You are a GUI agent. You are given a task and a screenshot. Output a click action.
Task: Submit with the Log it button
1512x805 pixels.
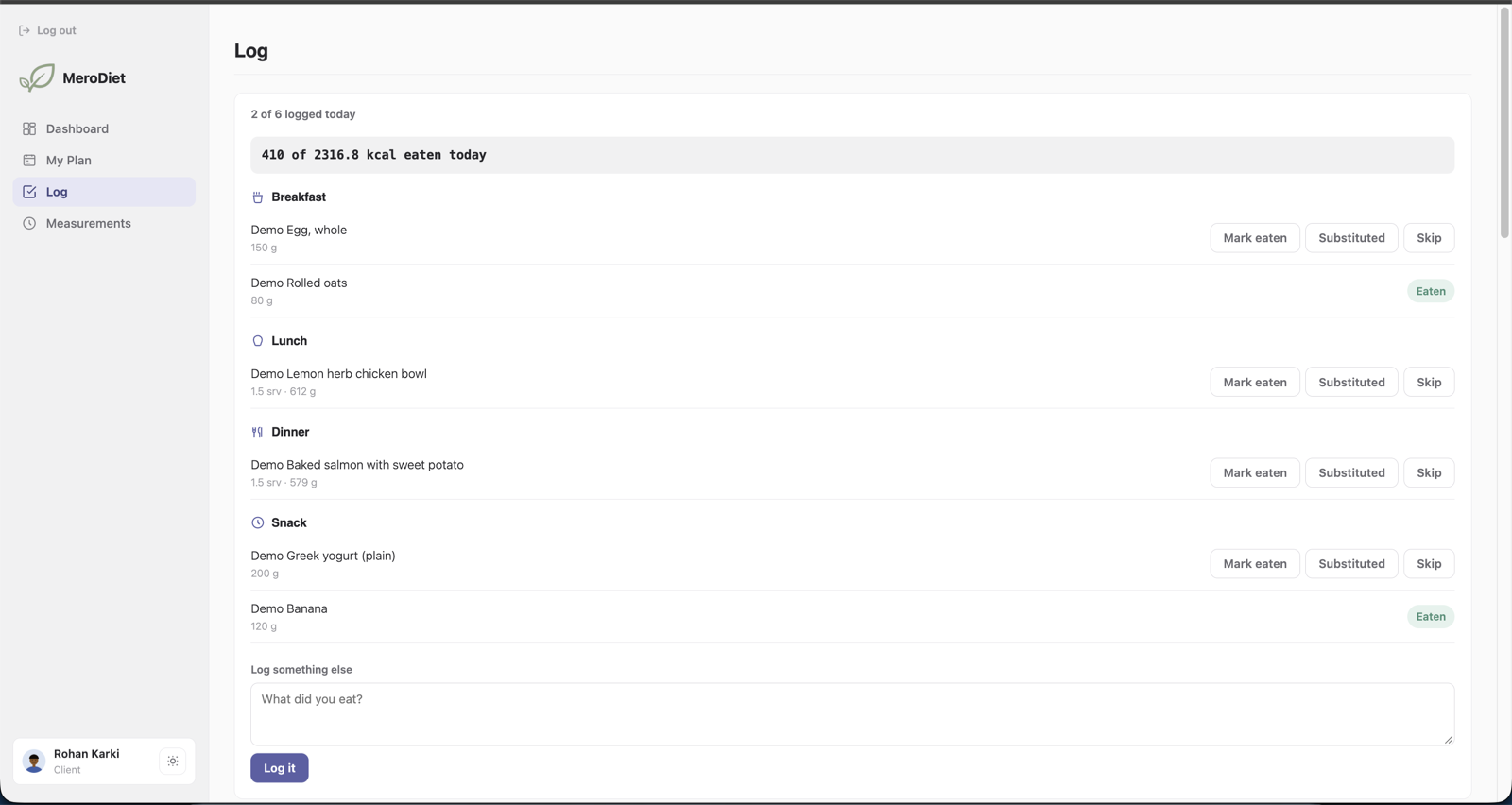tap(280, 768)
